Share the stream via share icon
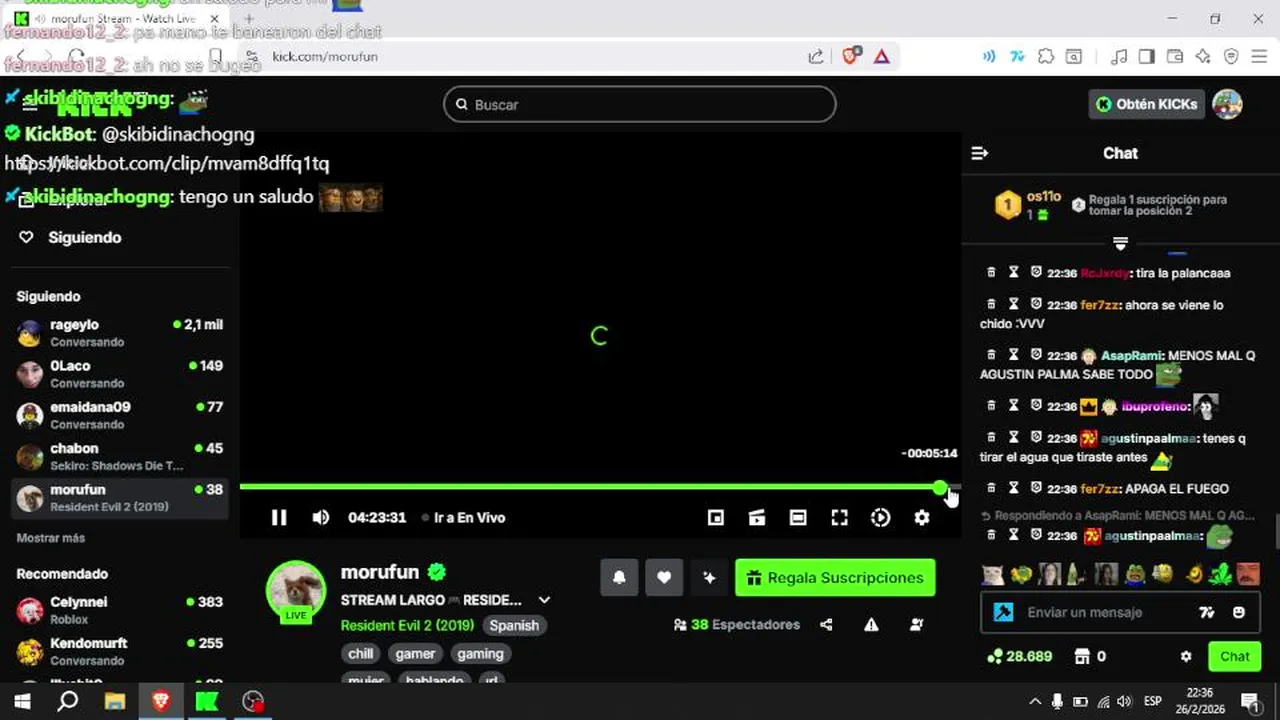 826,624
